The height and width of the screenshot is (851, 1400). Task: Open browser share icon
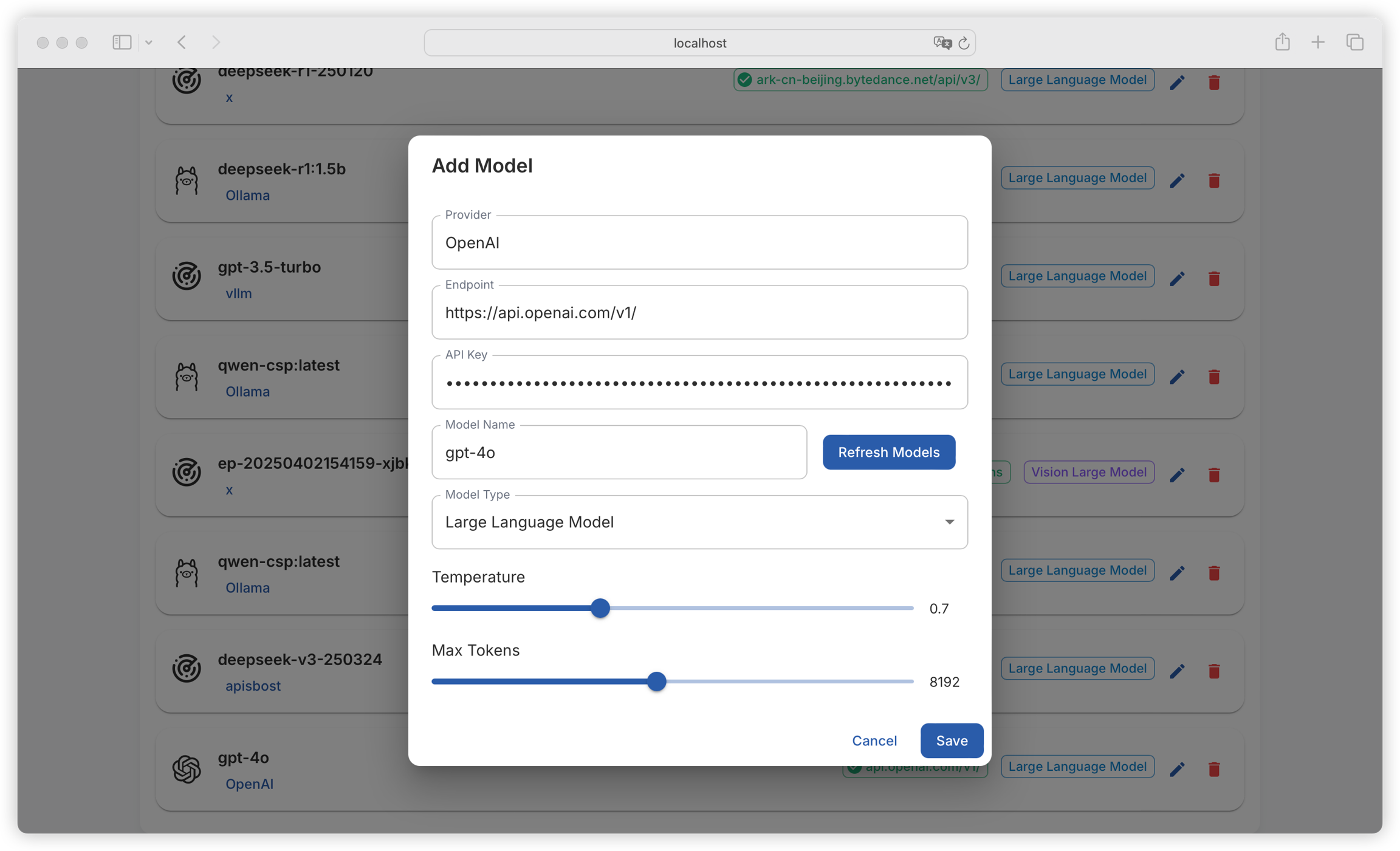(1282, 42)
